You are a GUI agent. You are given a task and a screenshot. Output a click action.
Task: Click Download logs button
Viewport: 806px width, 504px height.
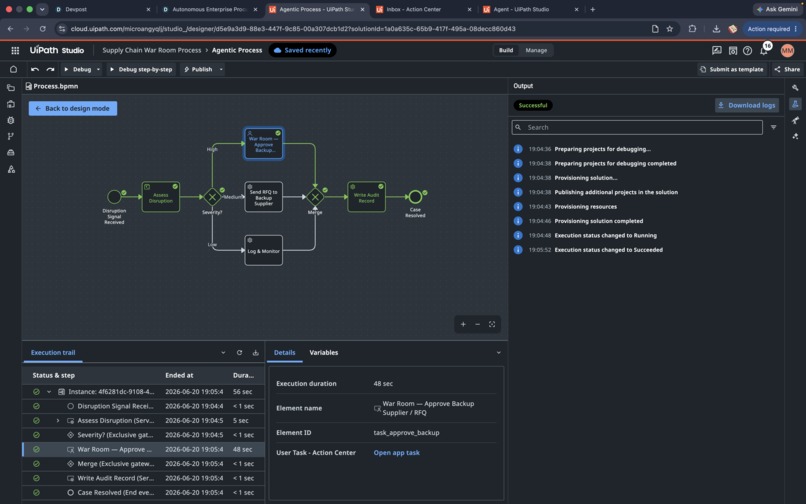(747, 105)
